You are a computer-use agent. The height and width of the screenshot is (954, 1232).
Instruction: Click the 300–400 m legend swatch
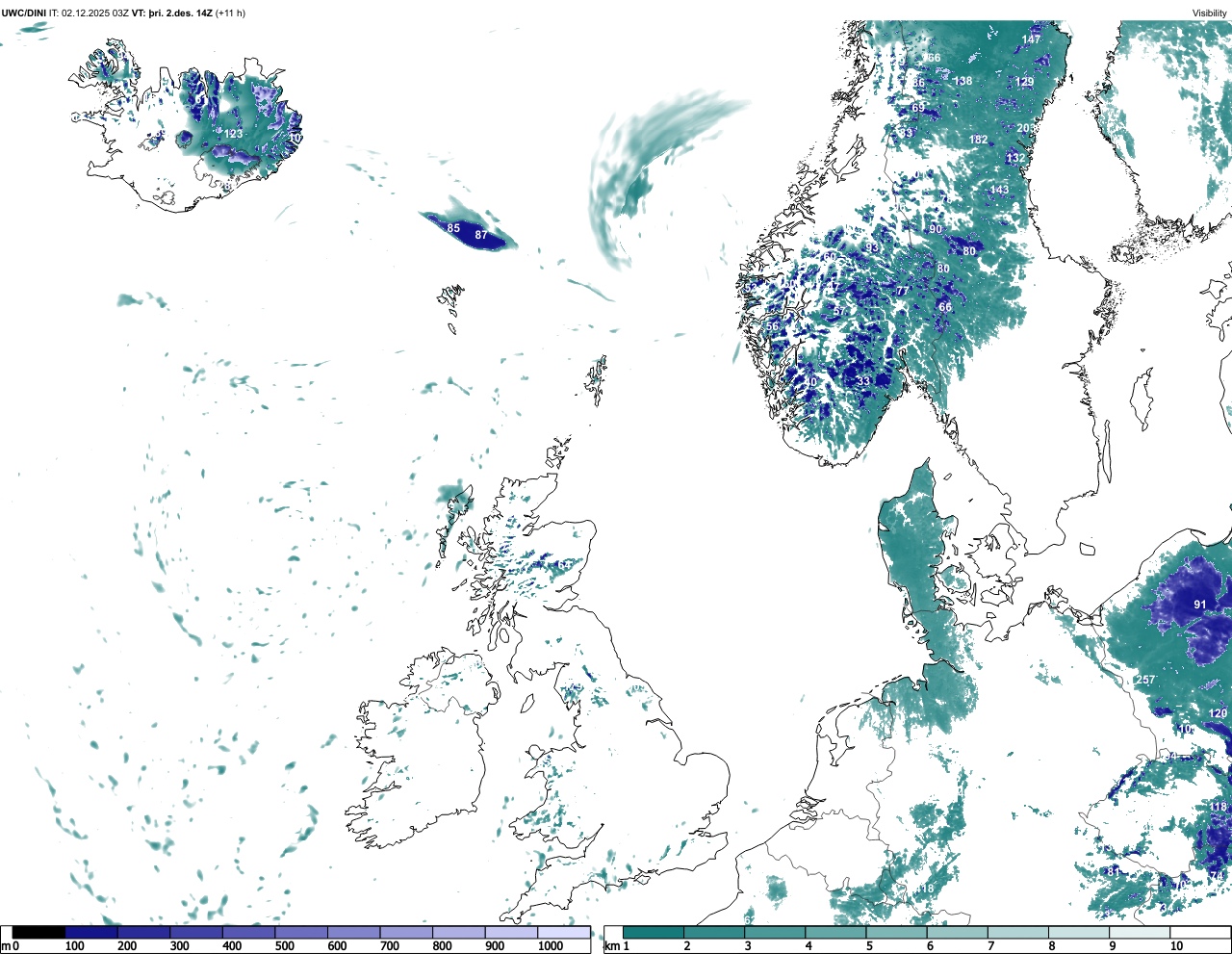pyautogui.click(x=196, y=933)
